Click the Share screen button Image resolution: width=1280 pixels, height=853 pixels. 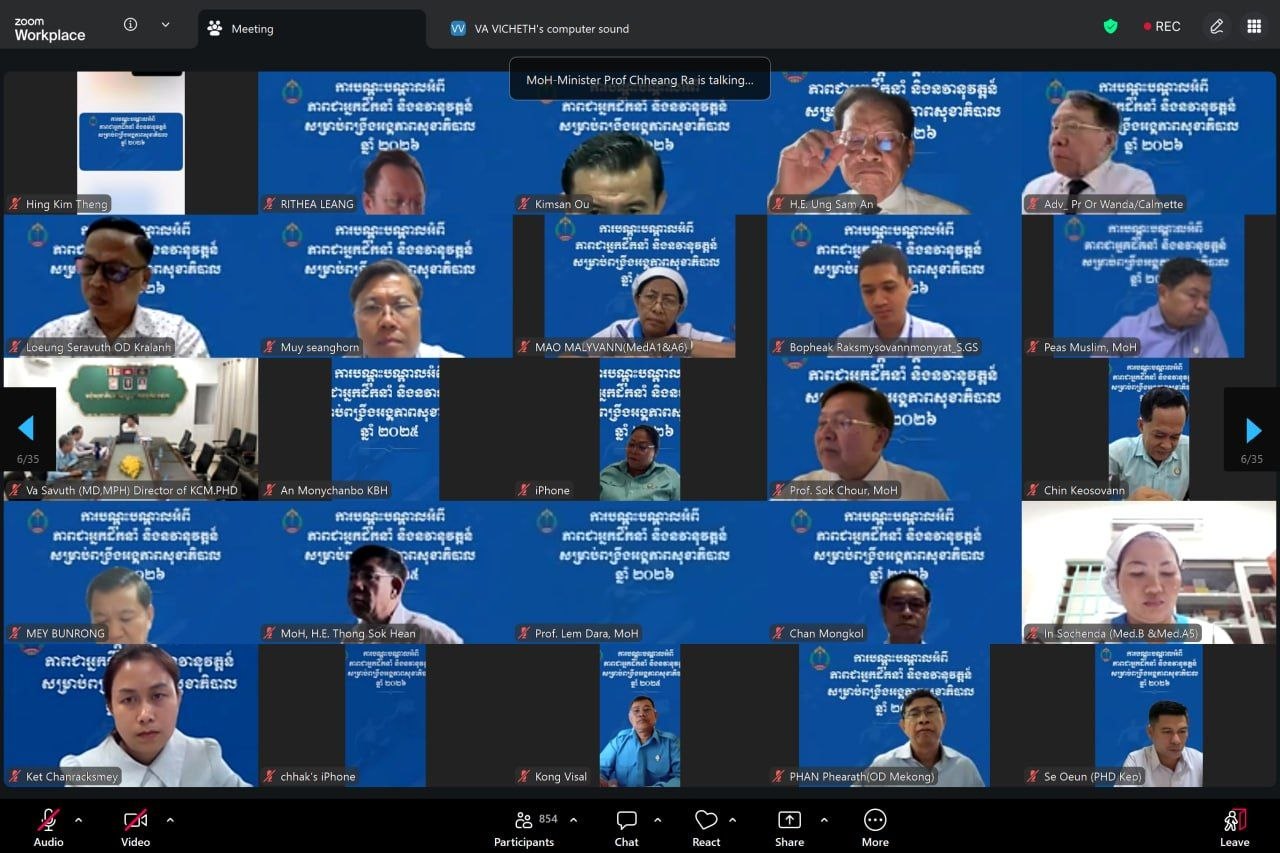[x=789, y=828]
